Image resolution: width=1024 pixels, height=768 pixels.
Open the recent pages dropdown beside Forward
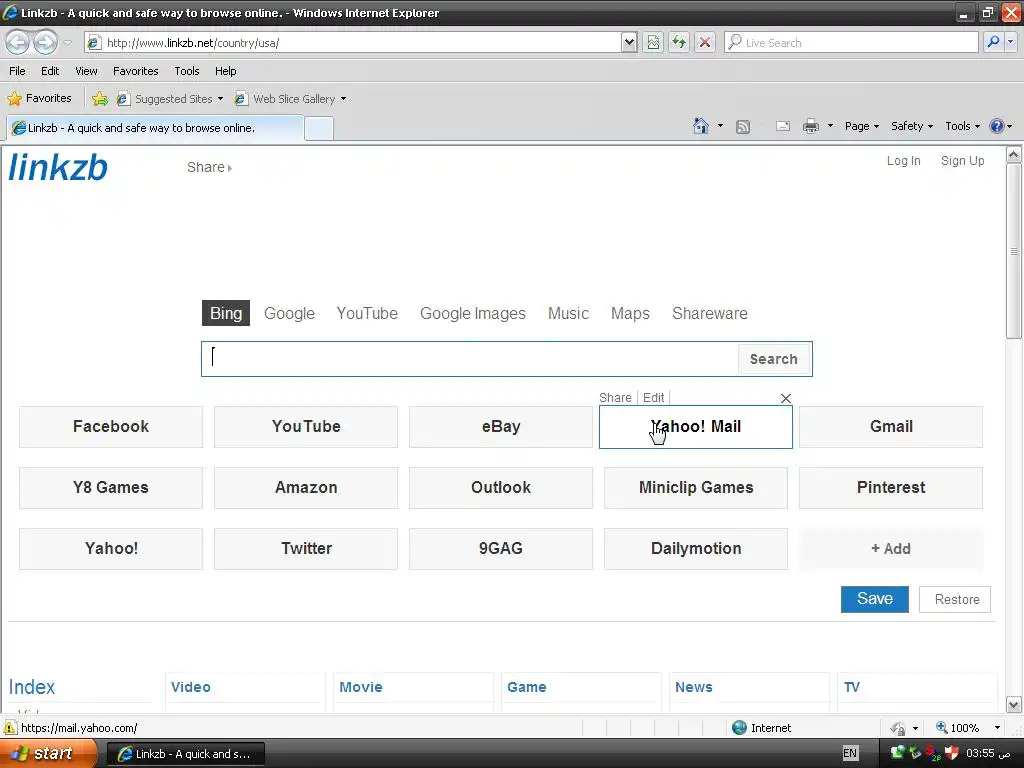(x=67, y=43)
